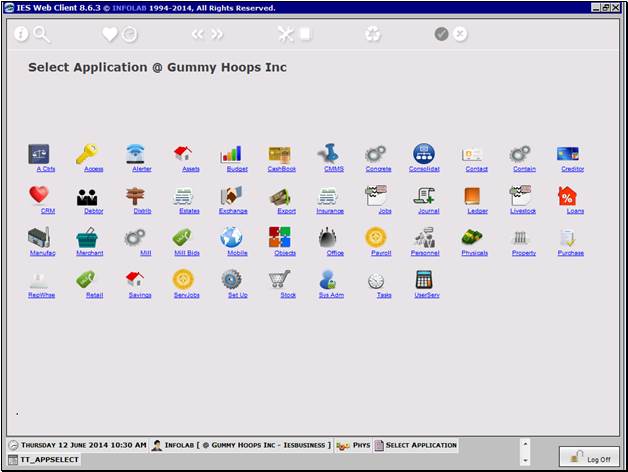Viewport: 628px width, 472px height.
Task: Click the Personnel link
Action: coord(425,253)
